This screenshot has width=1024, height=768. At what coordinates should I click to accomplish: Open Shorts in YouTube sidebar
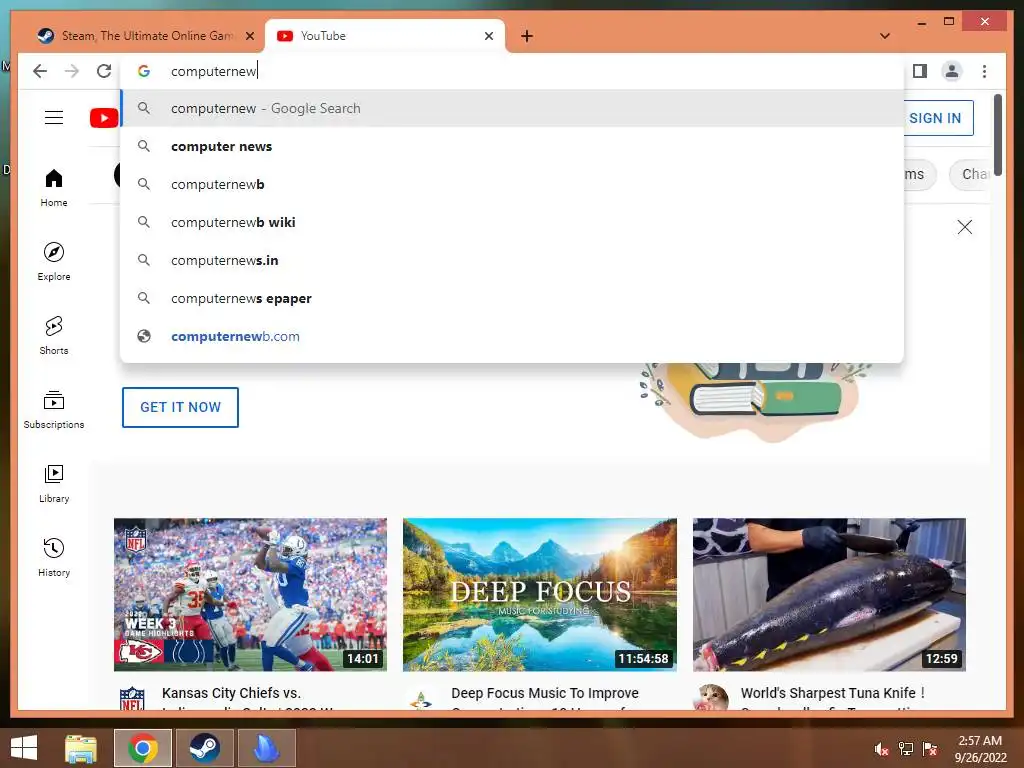tap(54, 336)
